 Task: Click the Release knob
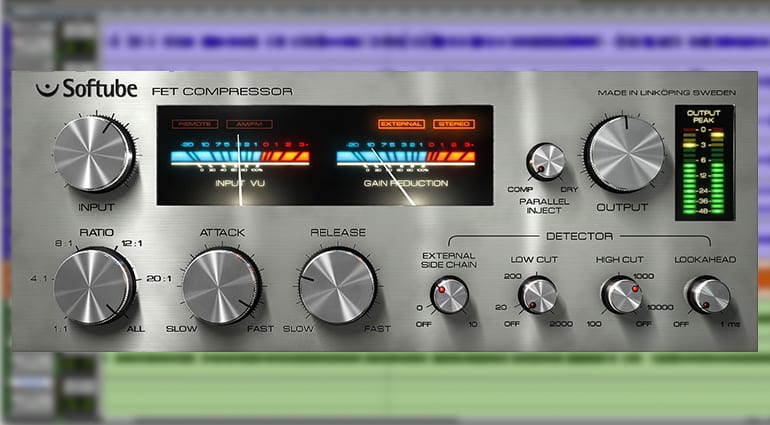tap(337, 286)
